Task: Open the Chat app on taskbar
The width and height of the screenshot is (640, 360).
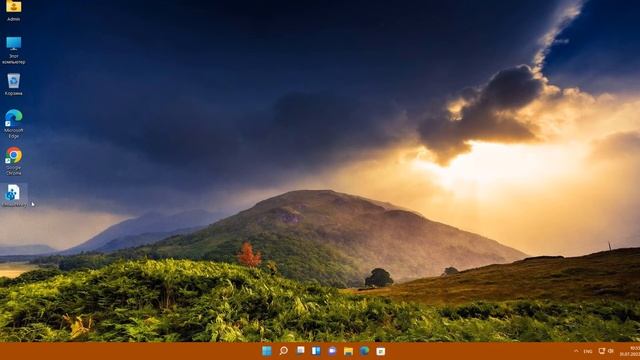Action: pos(332,351)
